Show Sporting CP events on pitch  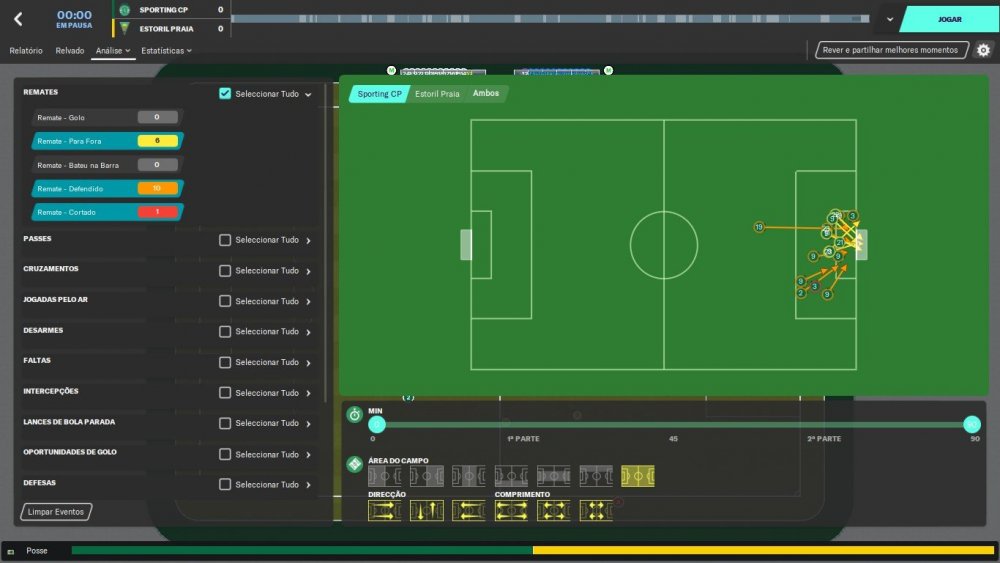coord(379,94)
